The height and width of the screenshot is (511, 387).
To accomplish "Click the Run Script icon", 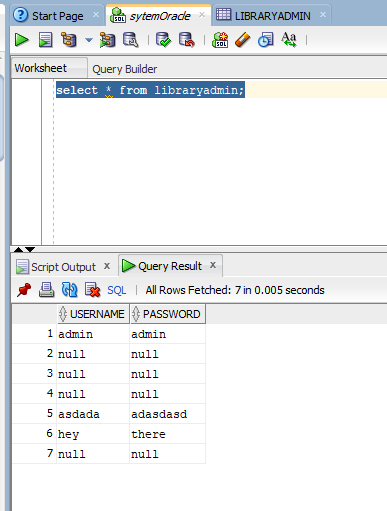I will [x=46, y=40].
